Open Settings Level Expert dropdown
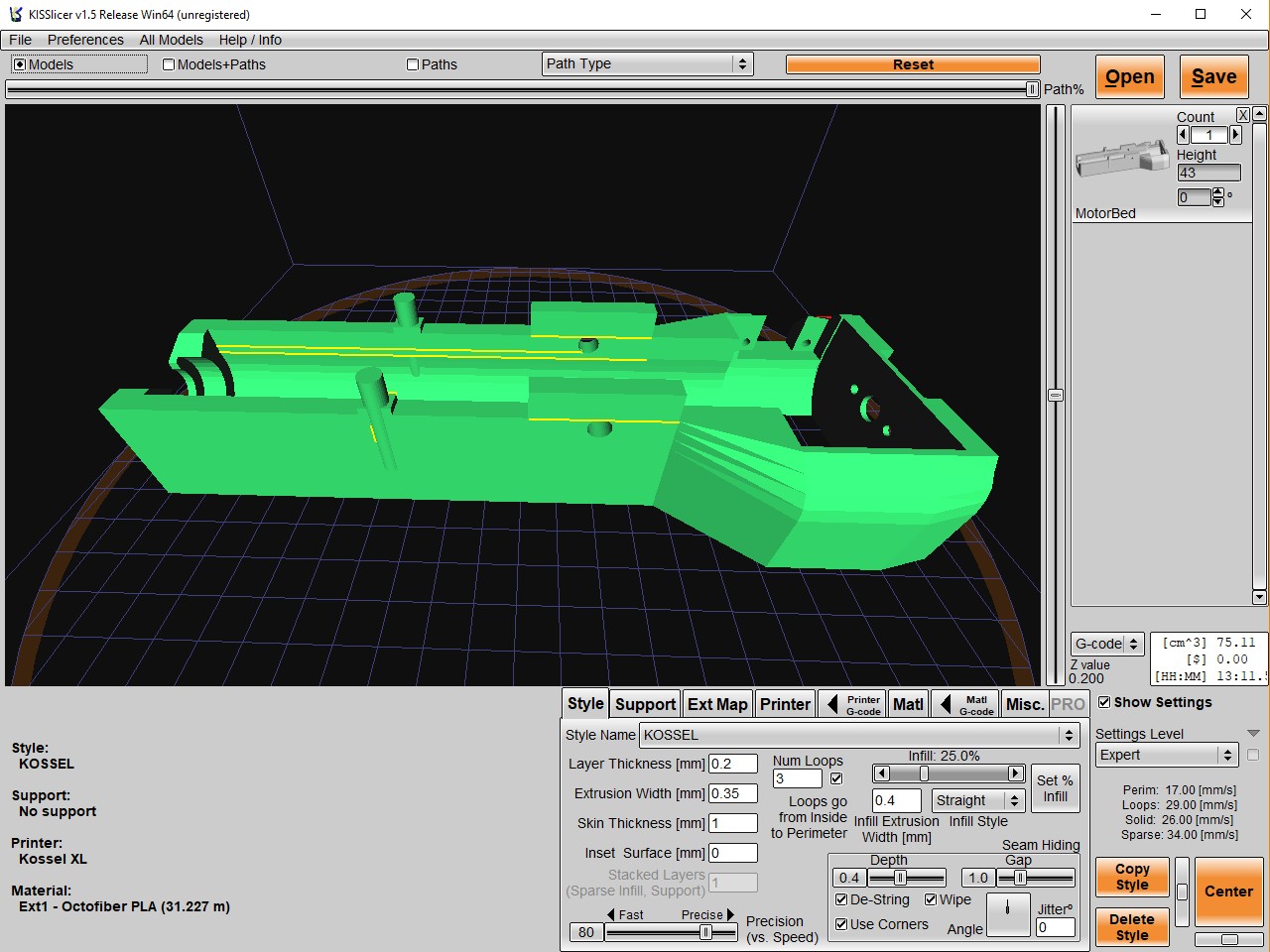The height and width of the screenshot is (952, 1270). click(x=1167, y=755)
